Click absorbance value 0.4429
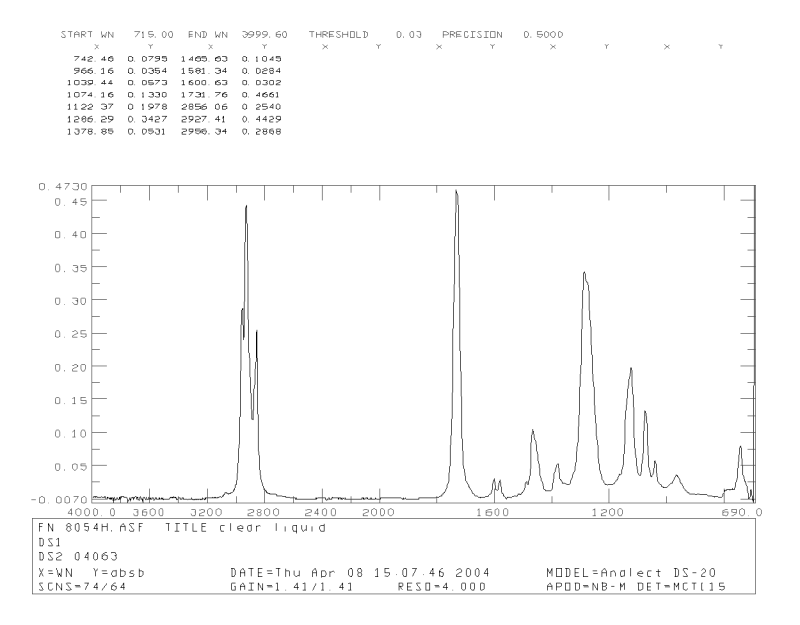 (x=261, y=119)
